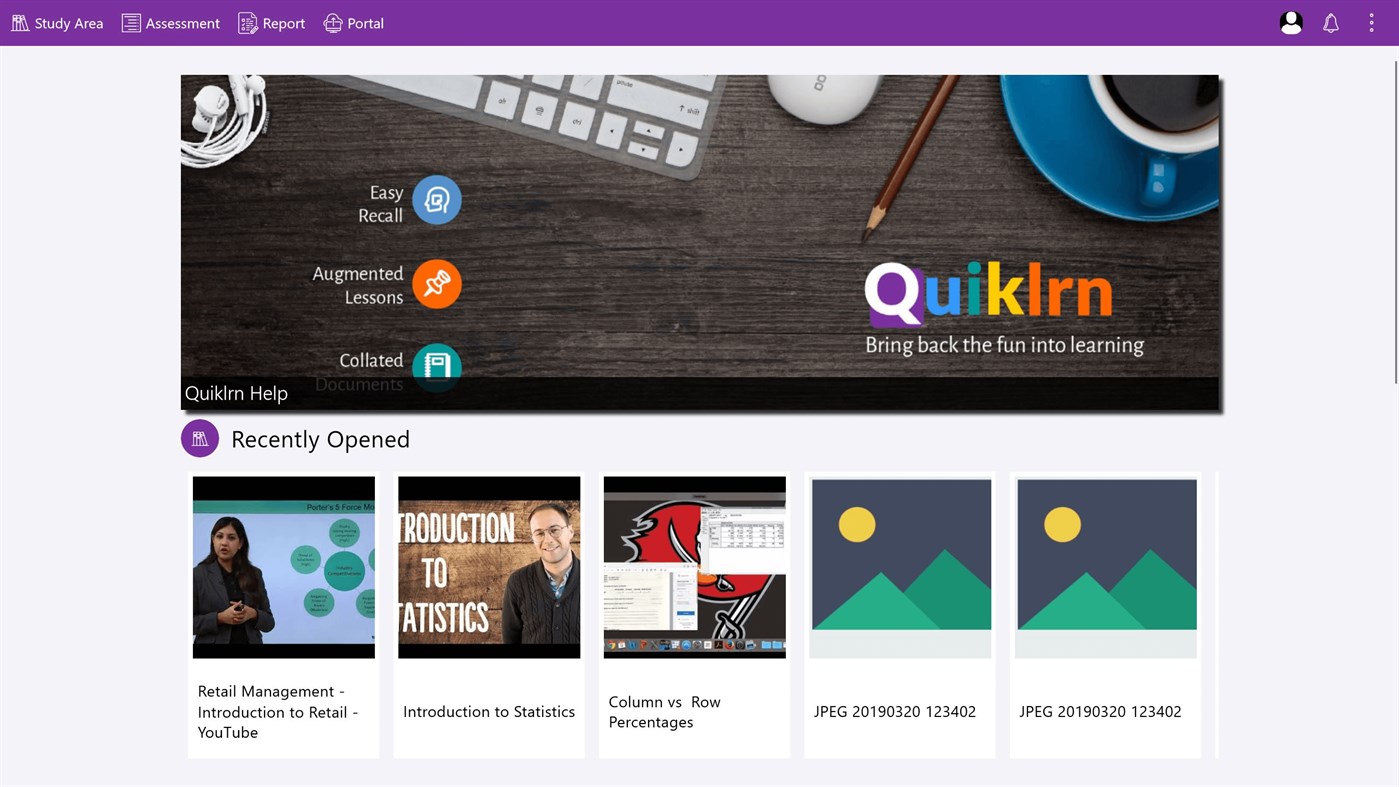The width and height of the screenshot is (1399, 787).
Task: Open the Introduction to Statistics item
Action: point(488,567)
